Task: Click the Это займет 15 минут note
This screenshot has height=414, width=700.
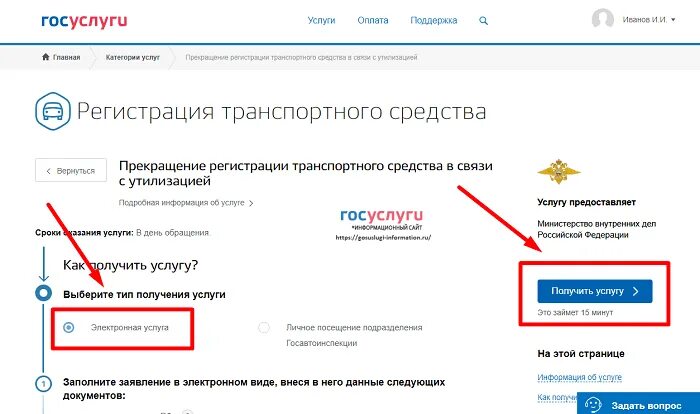Action: coord(575,313)
